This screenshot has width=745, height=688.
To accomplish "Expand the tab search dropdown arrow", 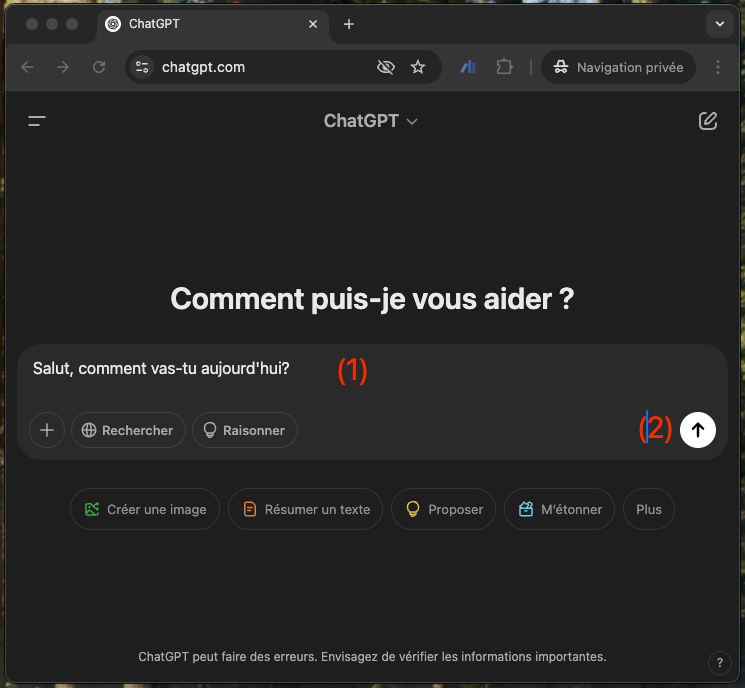I will click(x=720, y=24).
